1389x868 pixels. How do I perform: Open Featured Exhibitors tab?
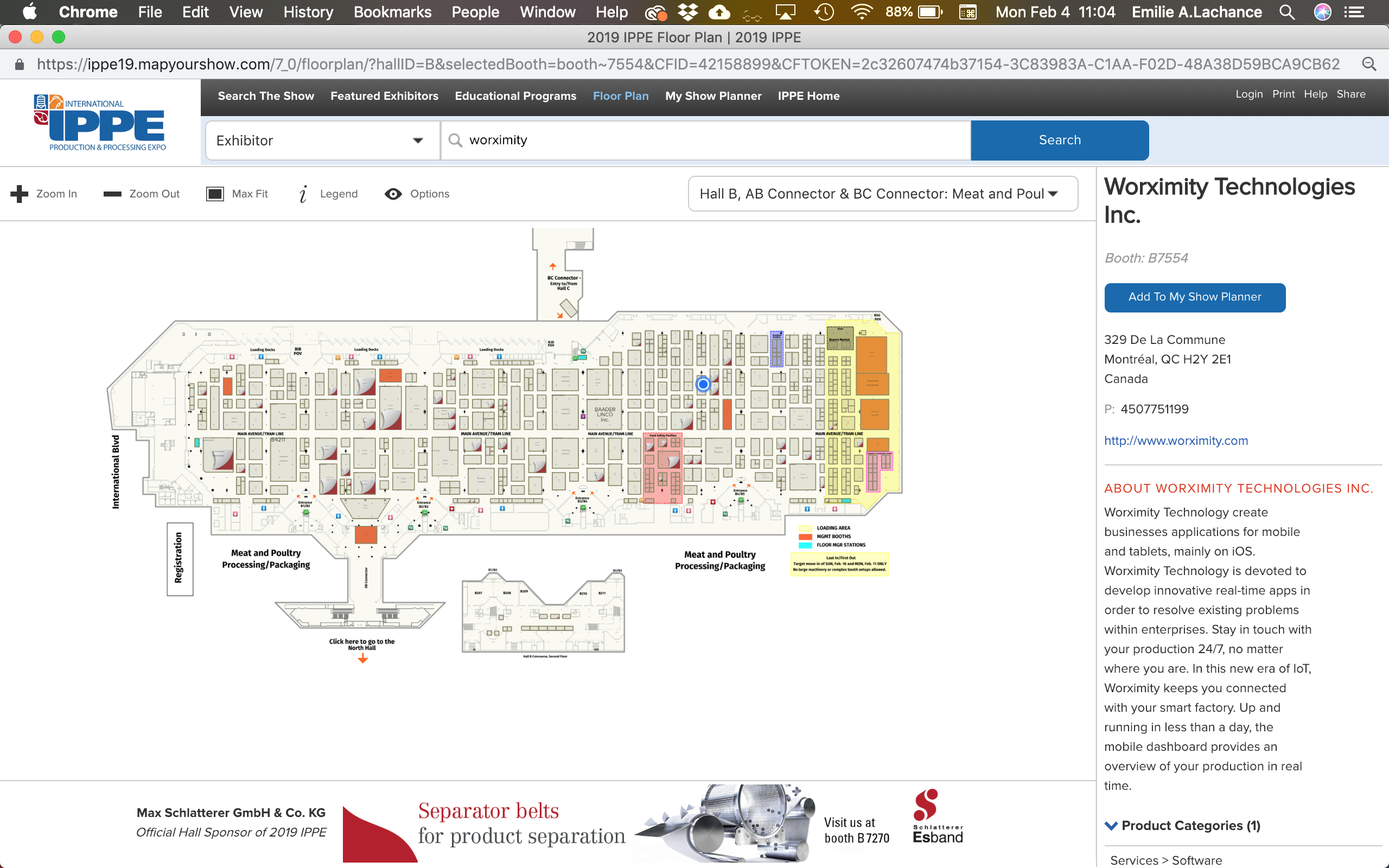pyautogui.click(x=385, y=96)
